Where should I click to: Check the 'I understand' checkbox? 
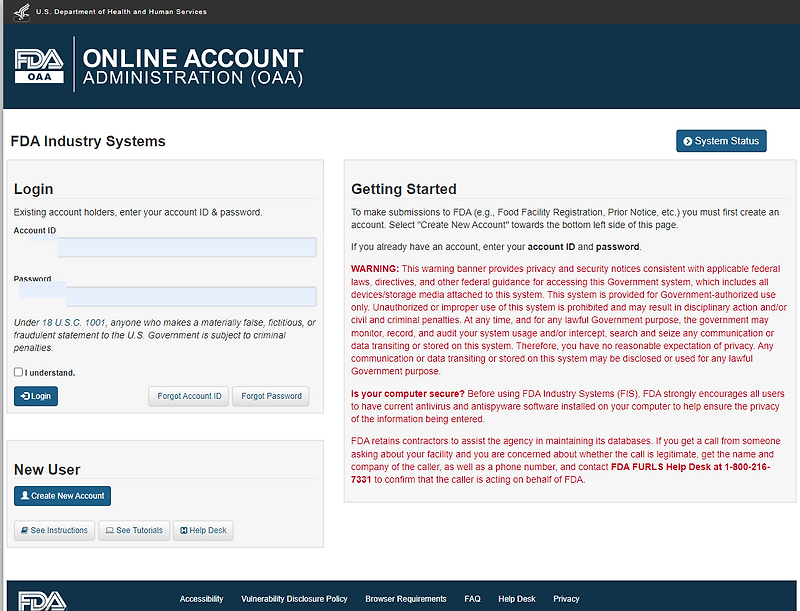[18, 372]
